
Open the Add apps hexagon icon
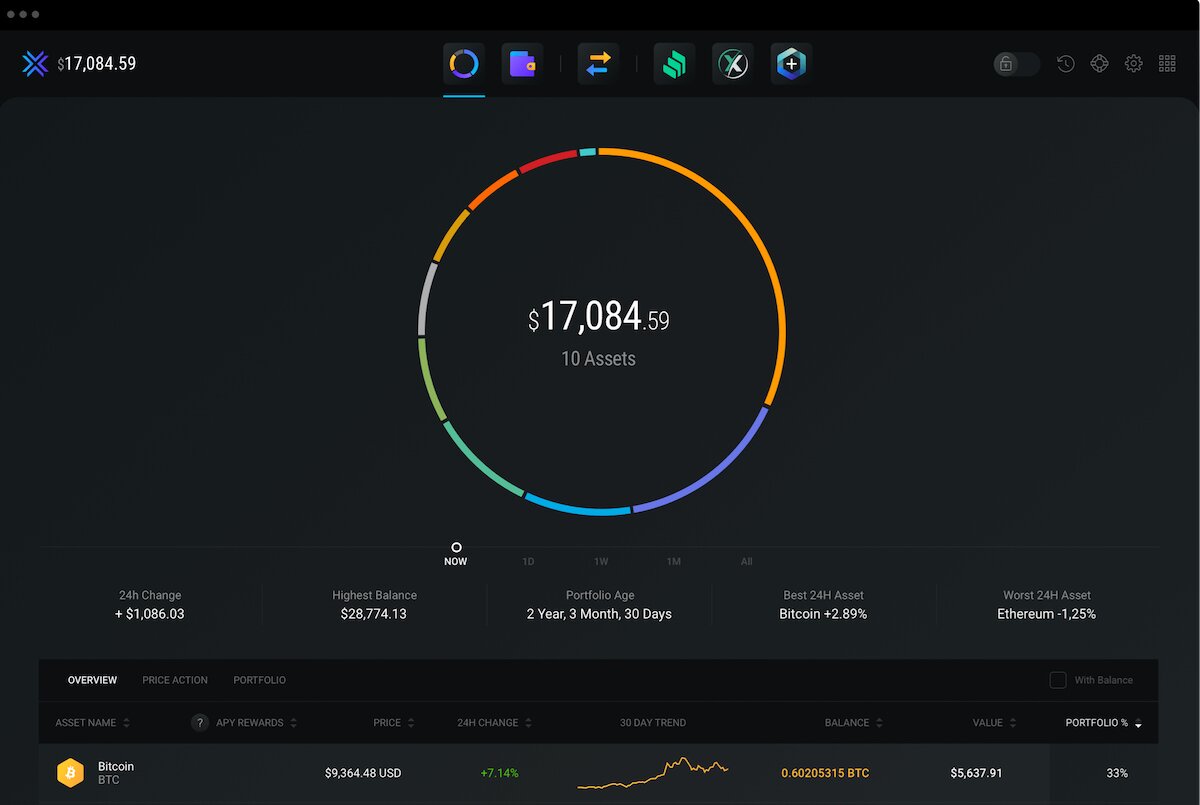[790, 63]
